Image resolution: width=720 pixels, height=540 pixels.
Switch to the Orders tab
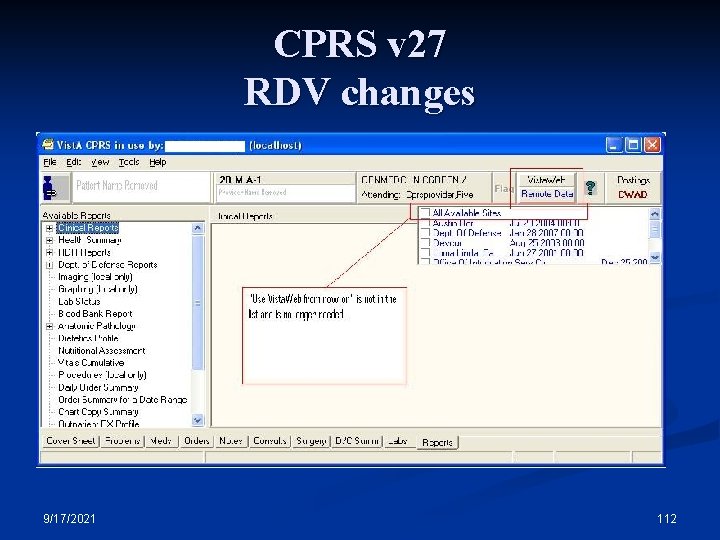tap(196, 441)
